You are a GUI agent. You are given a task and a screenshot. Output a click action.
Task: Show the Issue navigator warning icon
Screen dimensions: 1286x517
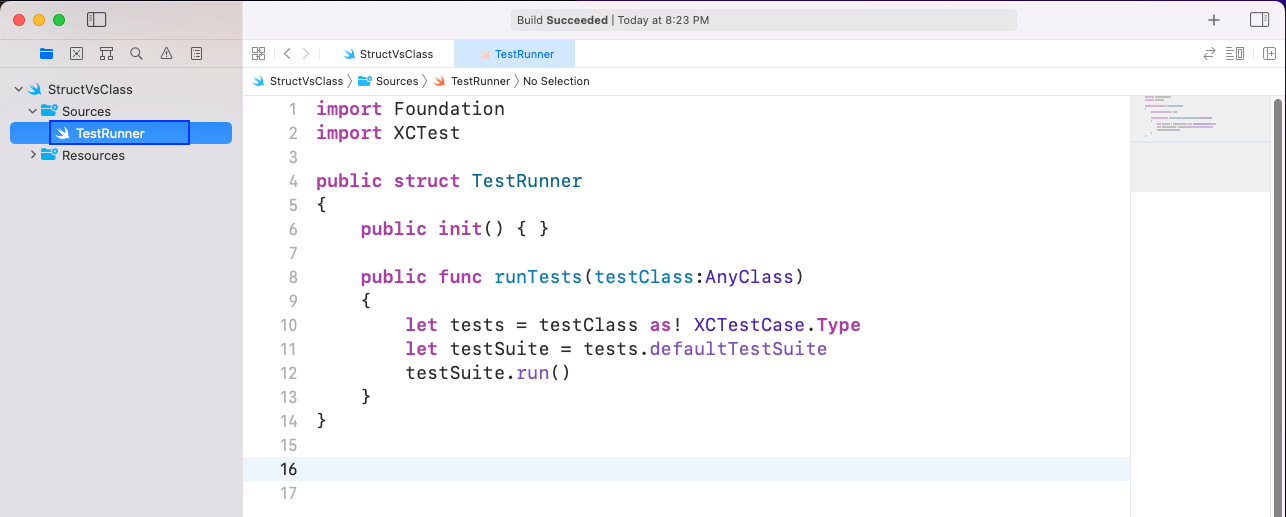(166, 54)
